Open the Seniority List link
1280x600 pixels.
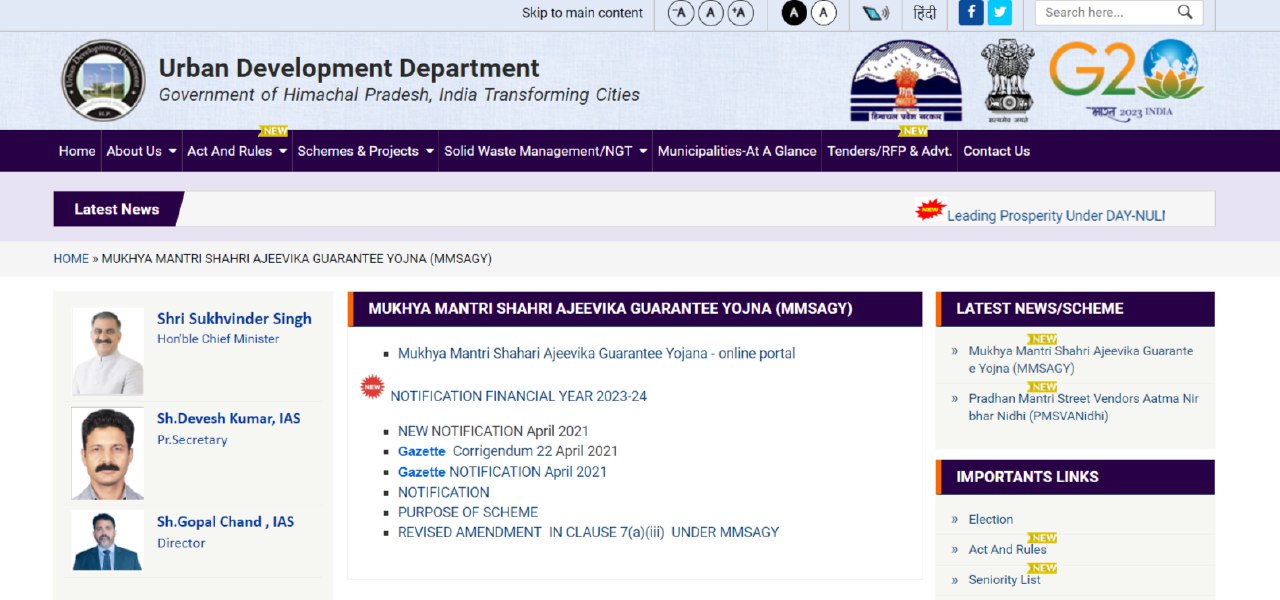click(x=1004, y=580)
